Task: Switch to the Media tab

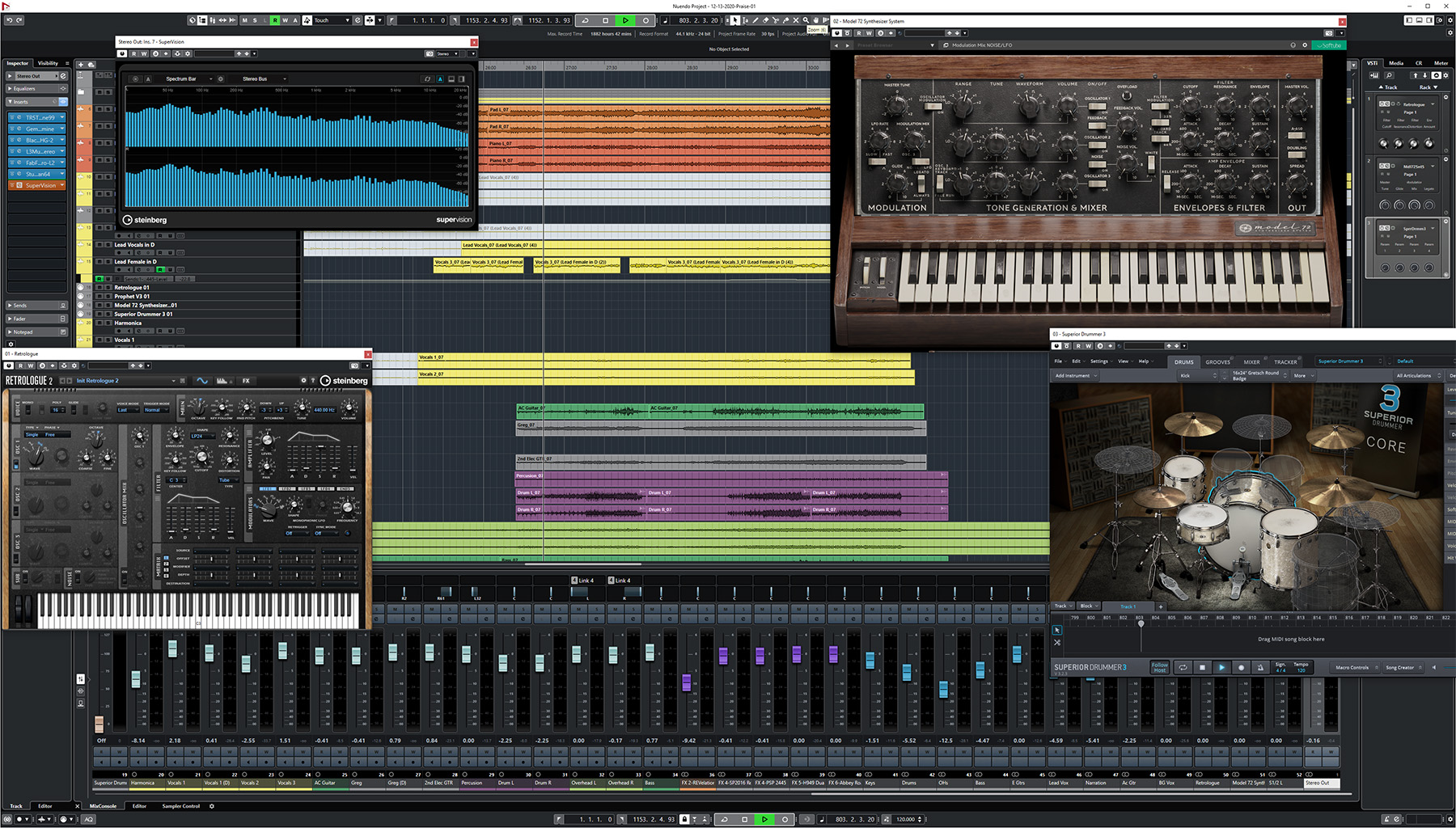Action: click(1396, 63)
